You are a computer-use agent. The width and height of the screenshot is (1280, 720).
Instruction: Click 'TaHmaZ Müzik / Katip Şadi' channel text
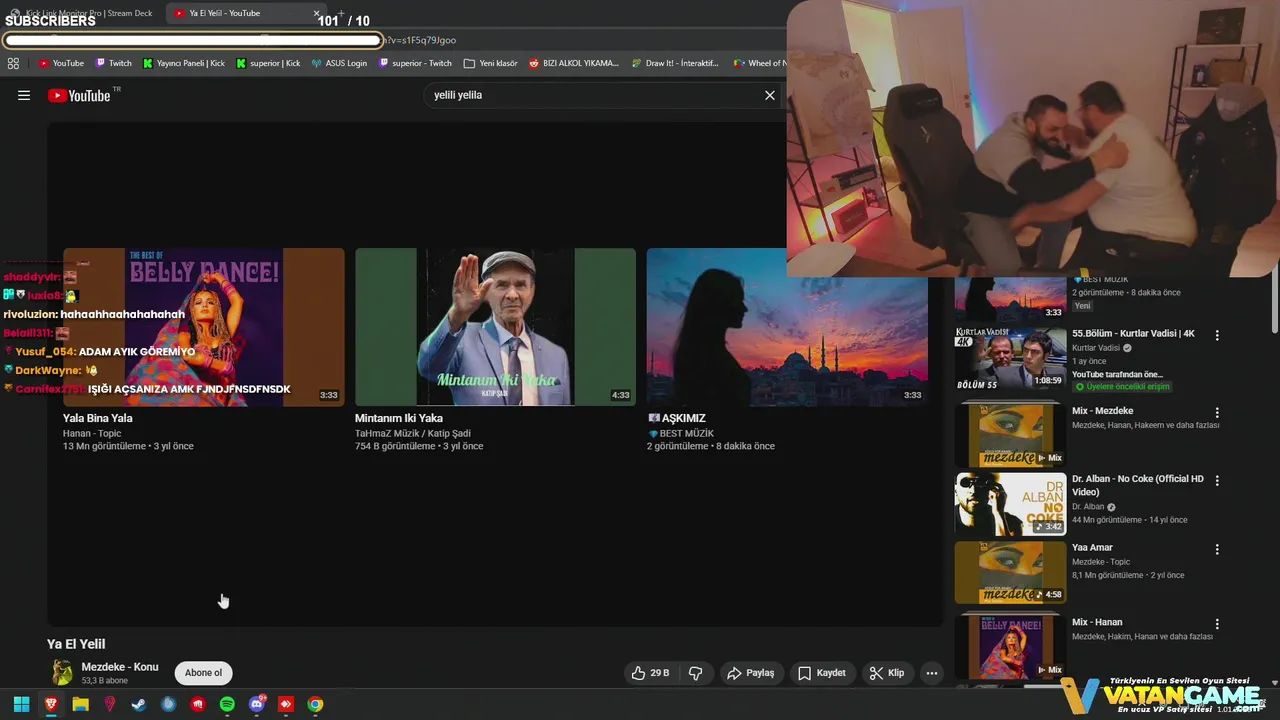[x=413, y=433]
